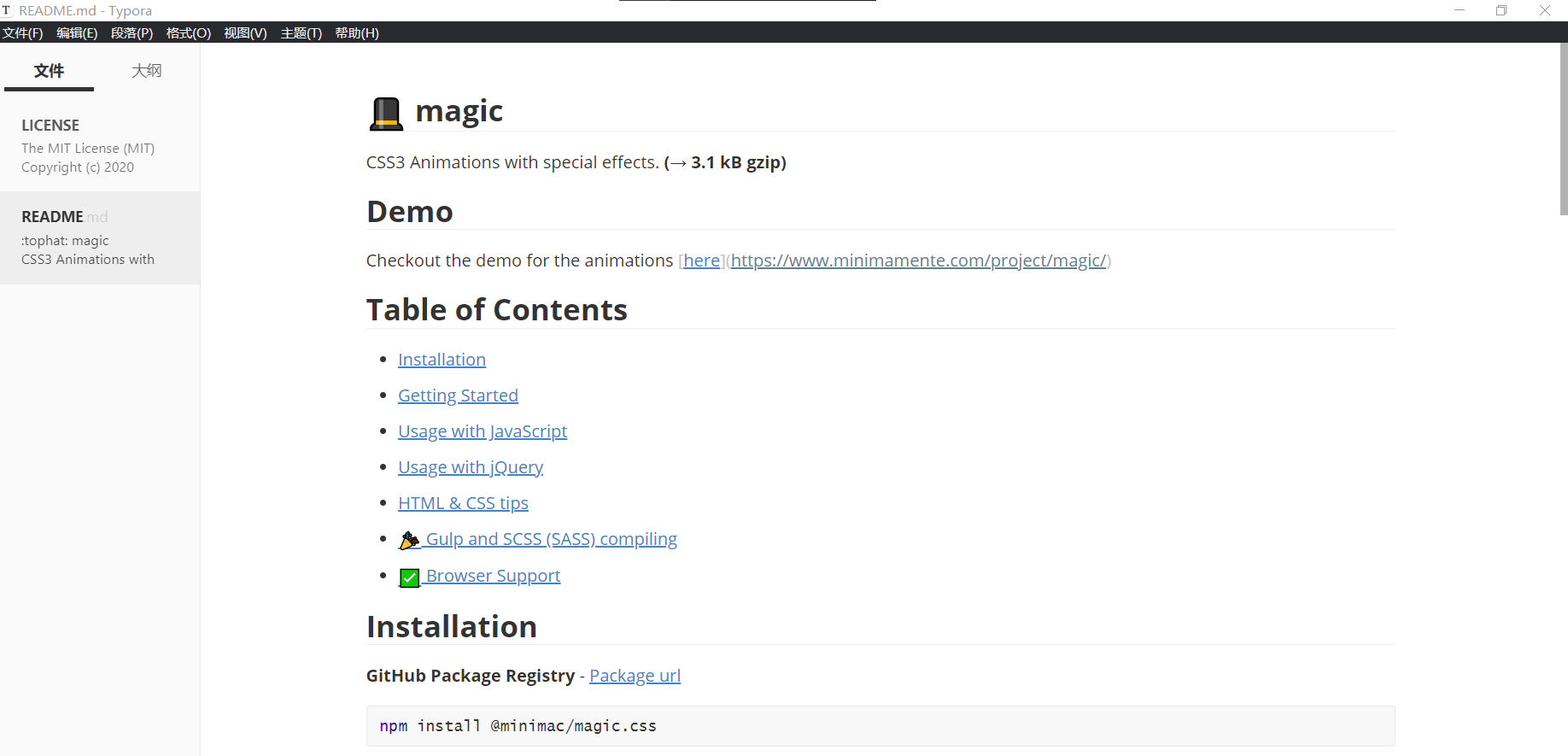Image resolution: width=1568 pixels, height=756 pixels.
Task: Open the 文件(F) menu
Action: (x=23, y=33)
